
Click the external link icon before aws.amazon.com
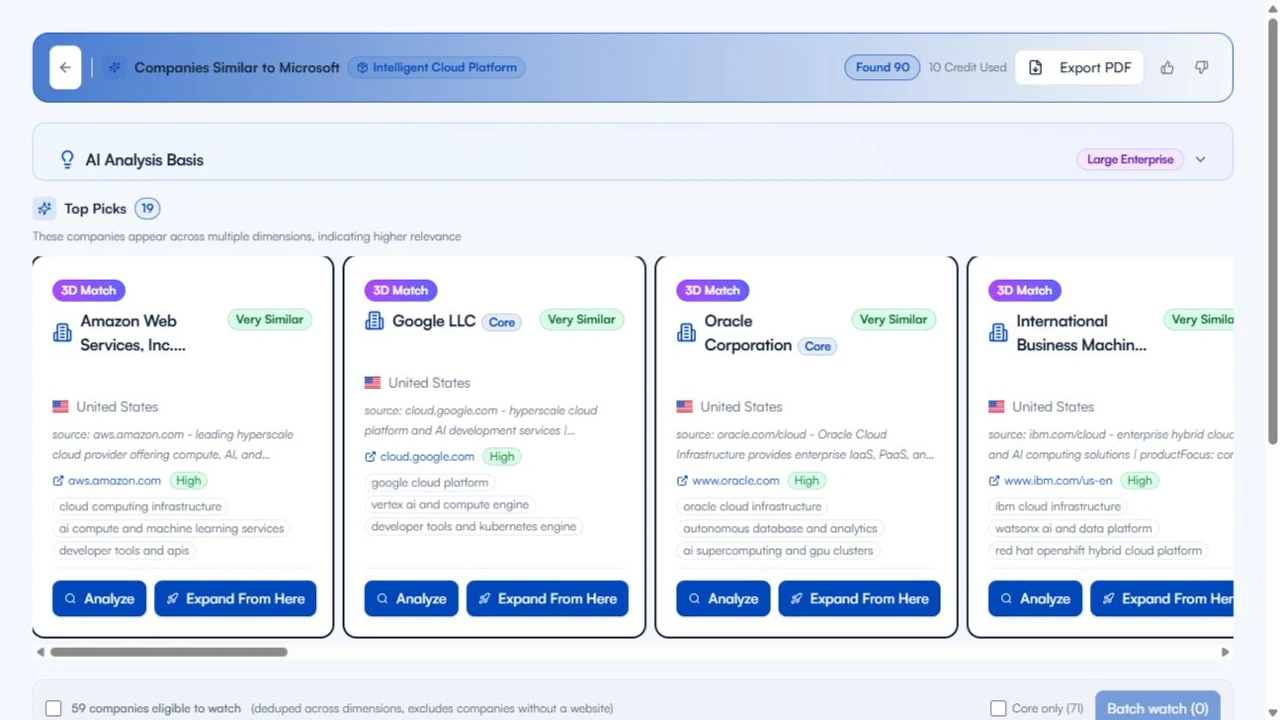tap(58, 481)
